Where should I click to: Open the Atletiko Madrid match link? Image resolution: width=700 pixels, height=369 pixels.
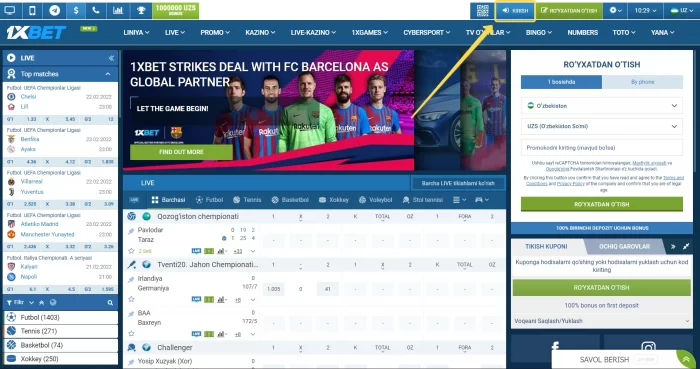39,224
